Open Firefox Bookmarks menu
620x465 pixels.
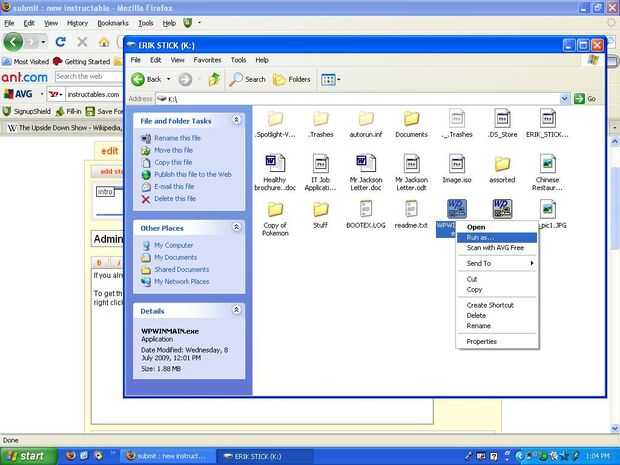(x=113, y=23)
